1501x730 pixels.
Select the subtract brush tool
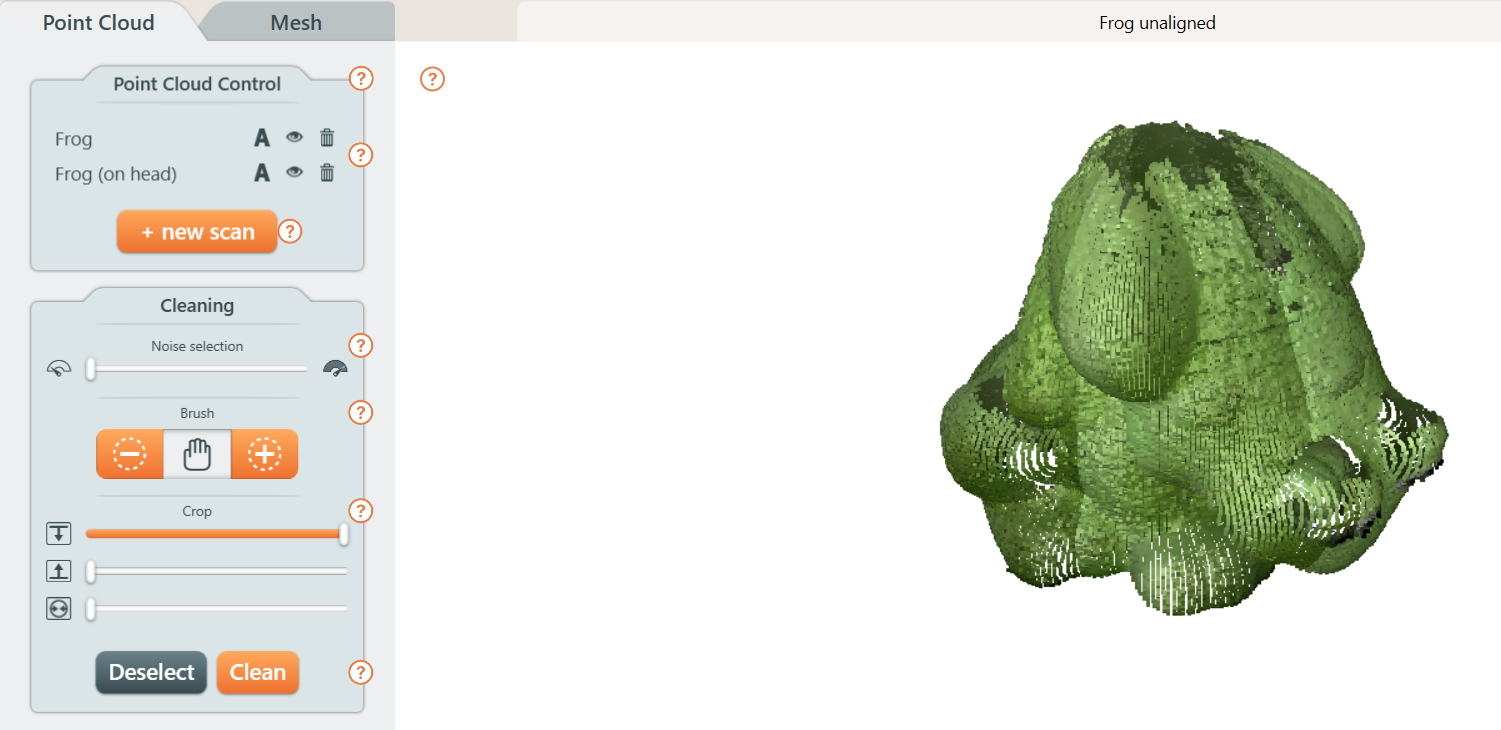click(x=130, y=454)
